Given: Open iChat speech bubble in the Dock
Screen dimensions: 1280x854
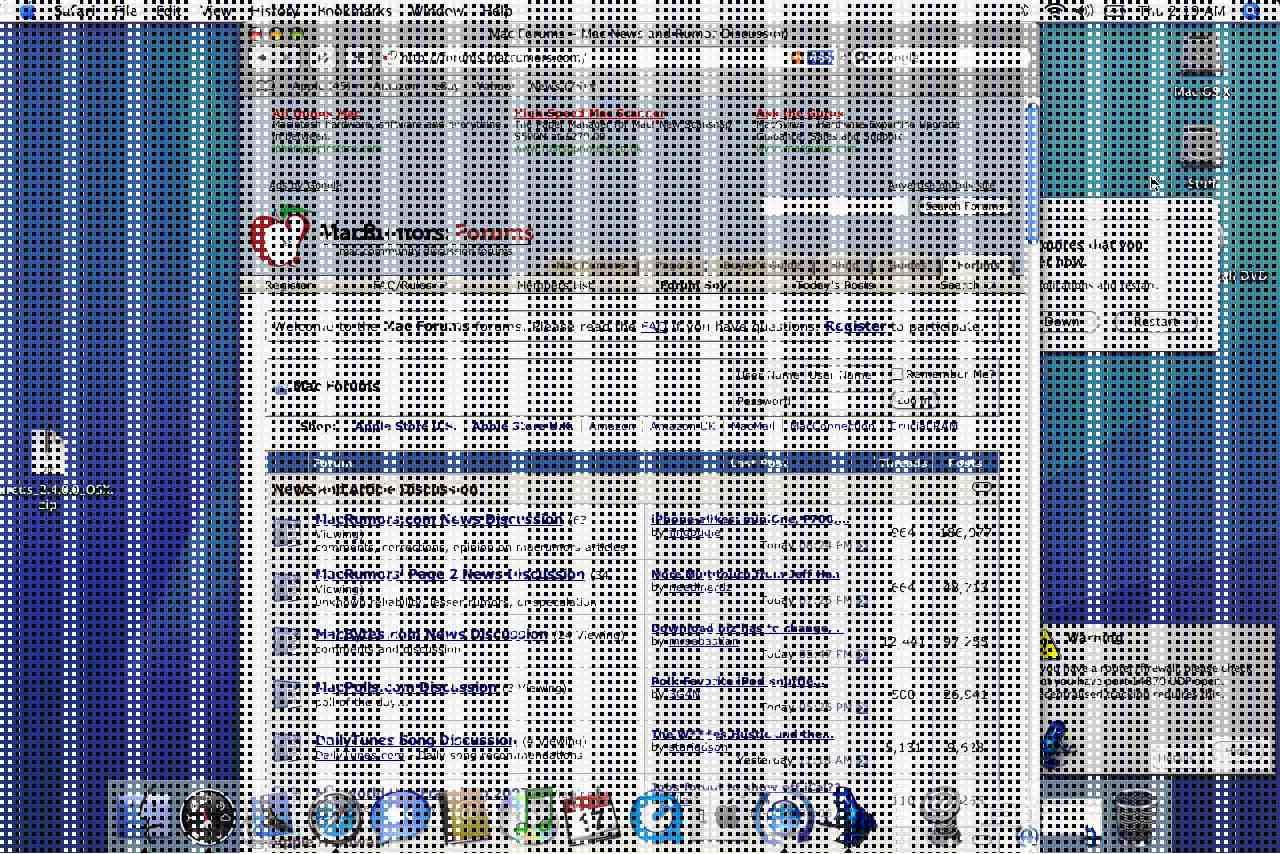Looking at the screenshot, I should (x=400, y=817).
